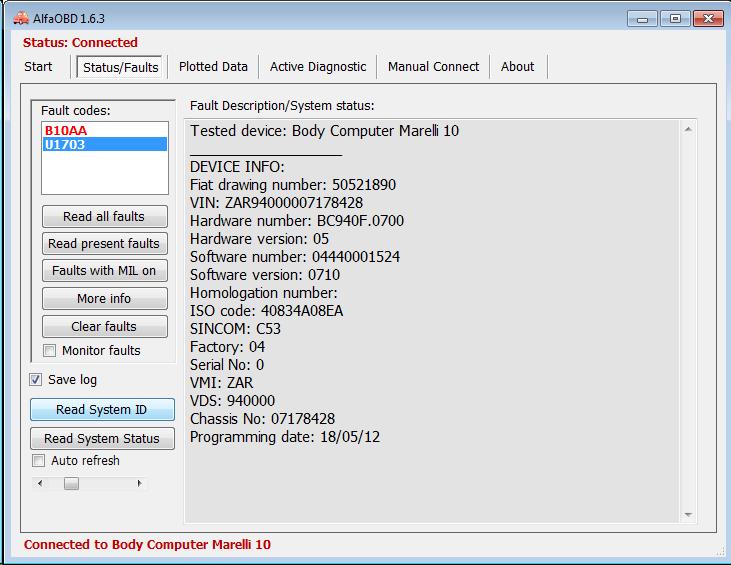The image size is (731, 565).
Task: Click the slider's left arrow
Action: [40, 483]
